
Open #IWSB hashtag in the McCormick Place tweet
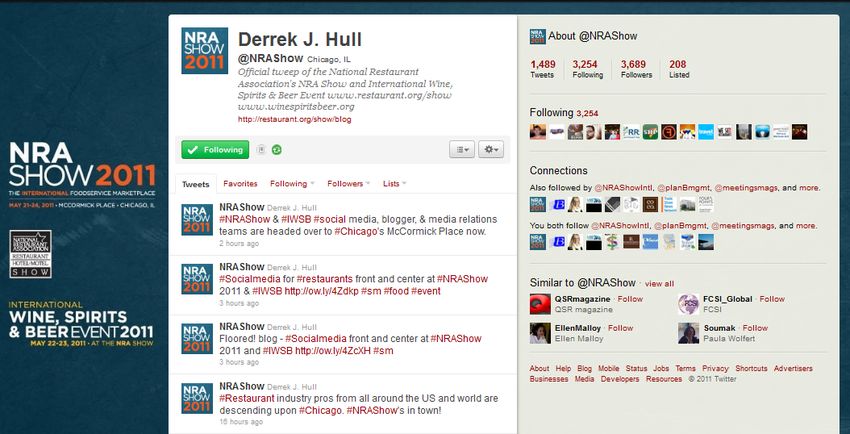[x=295, y=219]
